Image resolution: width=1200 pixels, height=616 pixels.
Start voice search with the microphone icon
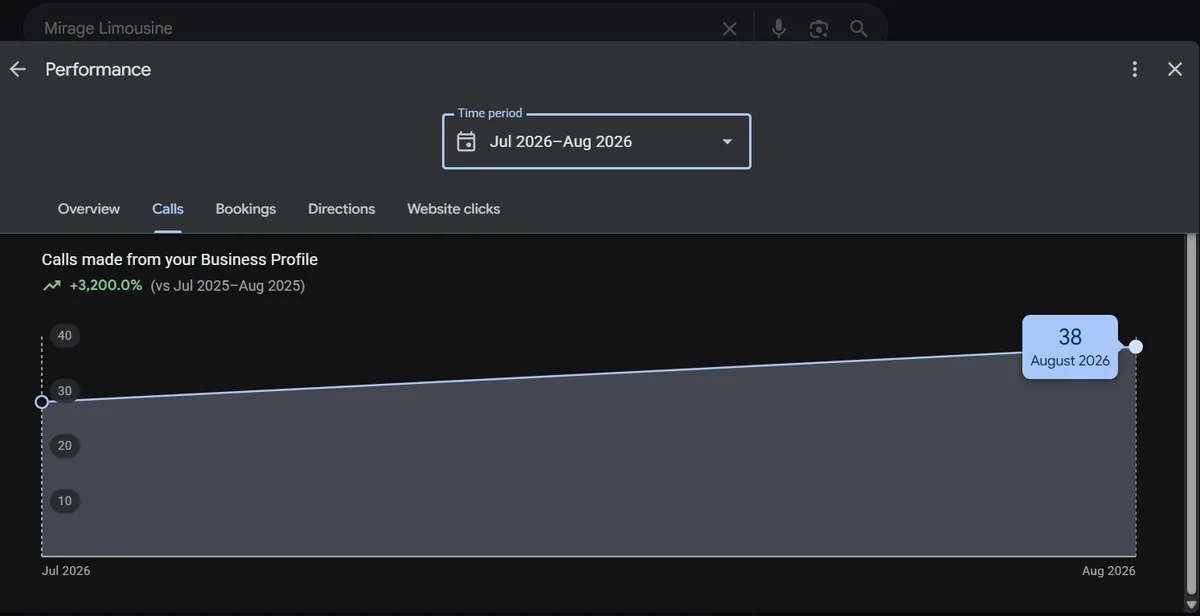coord(778,29)
